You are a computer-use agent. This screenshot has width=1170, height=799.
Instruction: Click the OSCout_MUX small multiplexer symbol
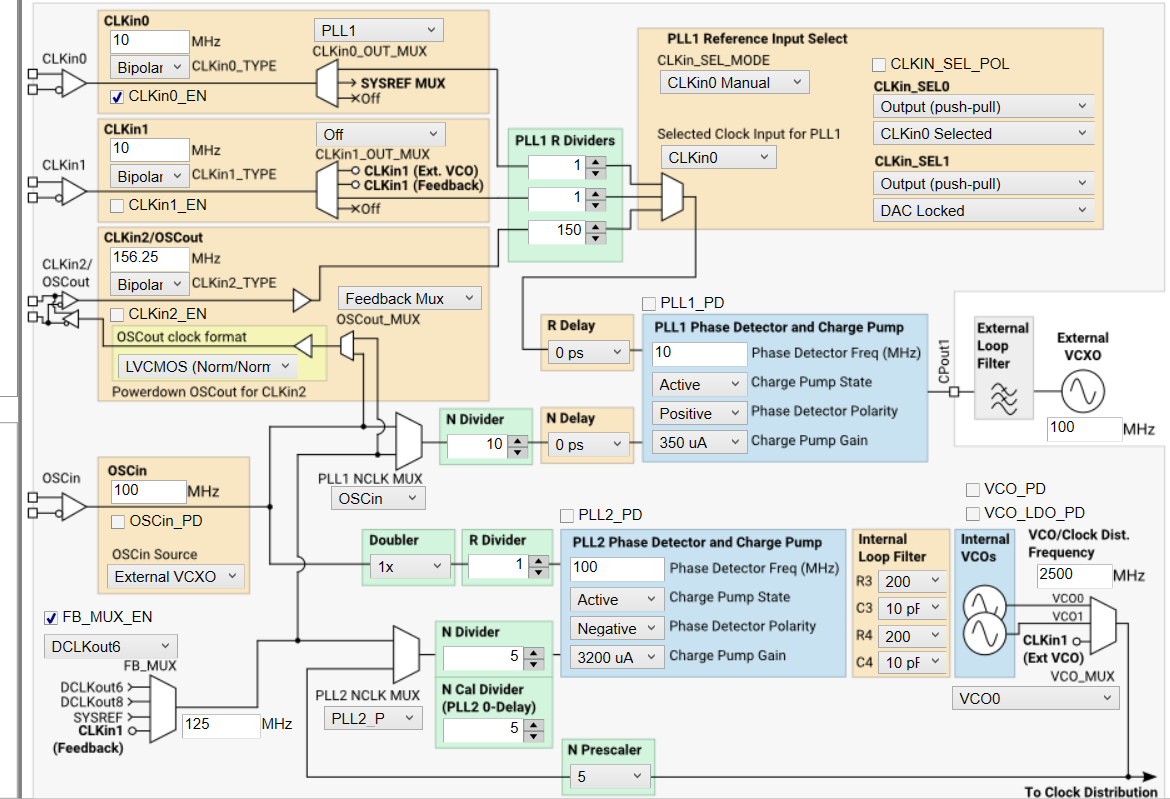click(x=347, y=346)
